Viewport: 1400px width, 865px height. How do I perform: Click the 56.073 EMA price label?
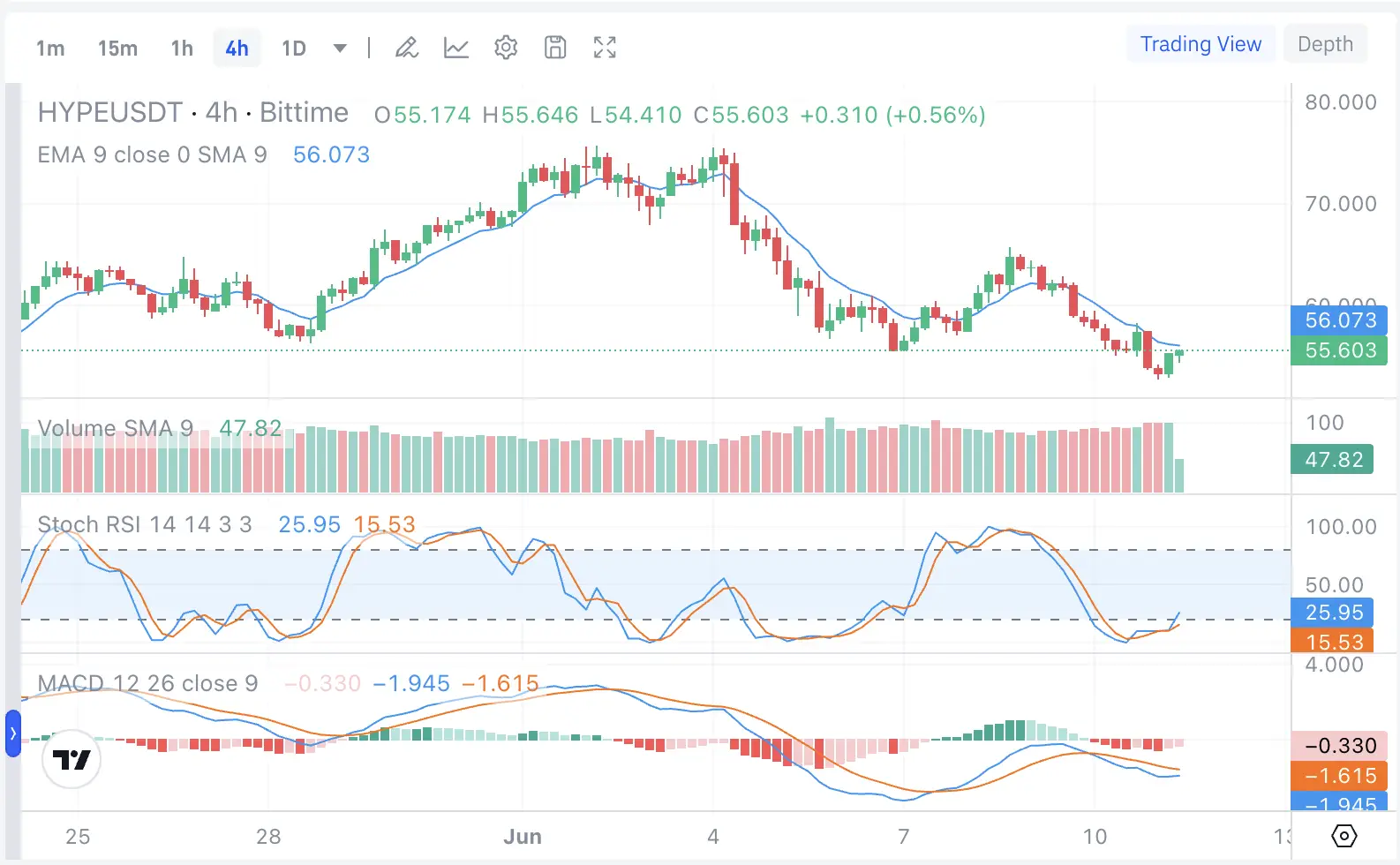click(1339, 320)
